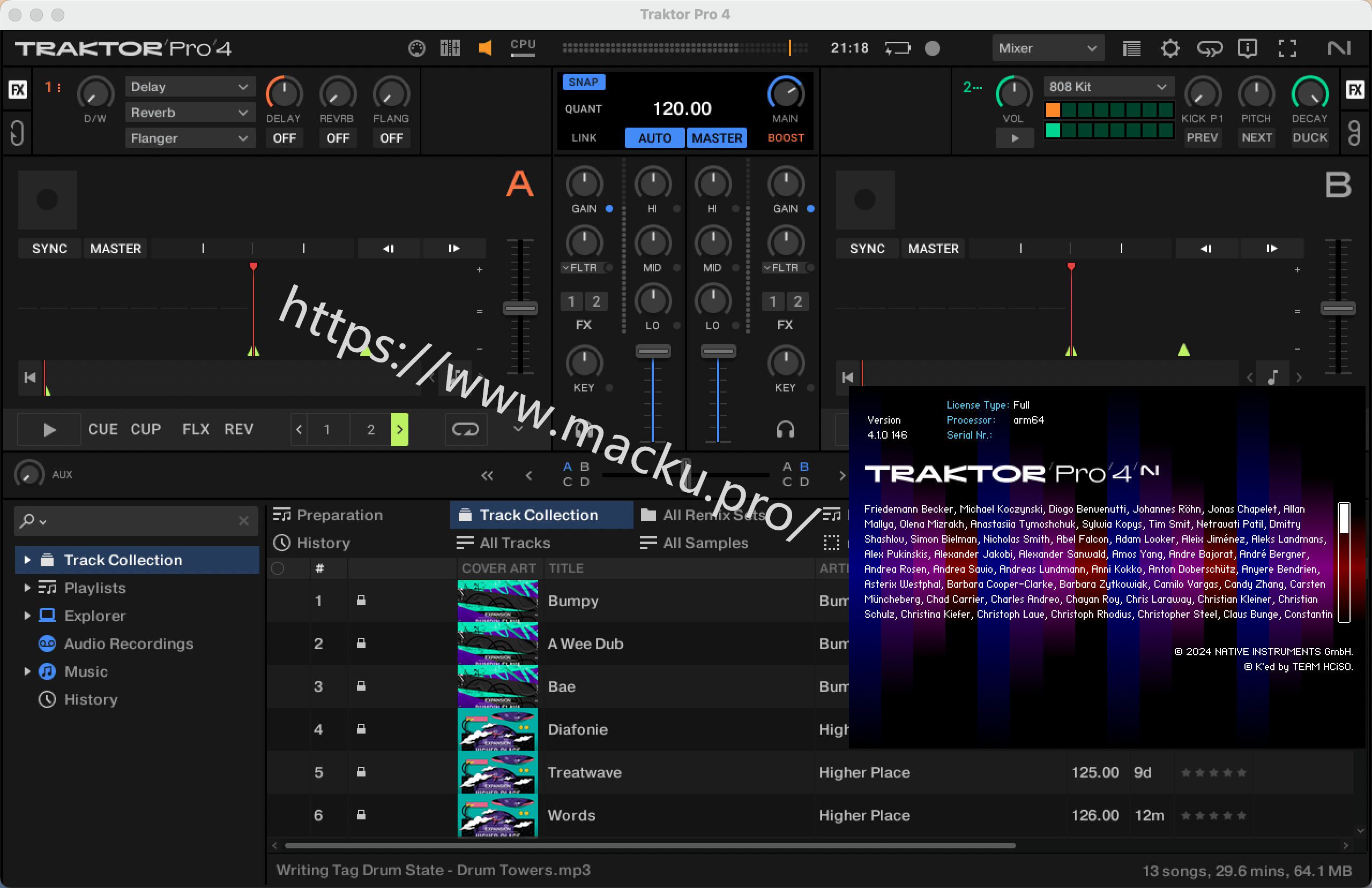1372x888 pixels.
Task: Click the browser horizontal scrollbar
Action: [650, 846]
